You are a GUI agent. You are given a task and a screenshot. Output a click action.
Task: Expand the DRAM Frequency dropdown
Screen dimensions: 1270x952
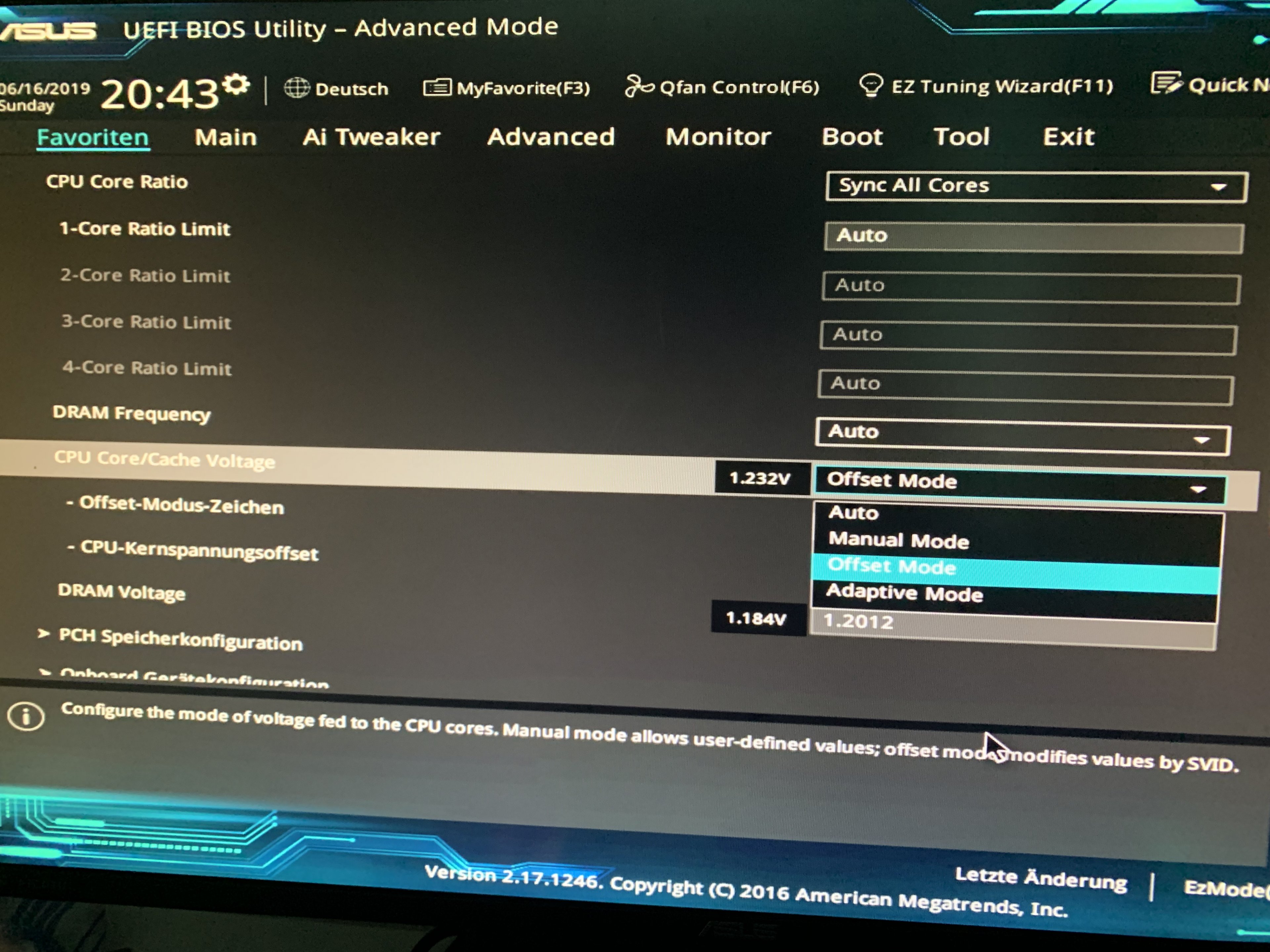click(1201, 440)
